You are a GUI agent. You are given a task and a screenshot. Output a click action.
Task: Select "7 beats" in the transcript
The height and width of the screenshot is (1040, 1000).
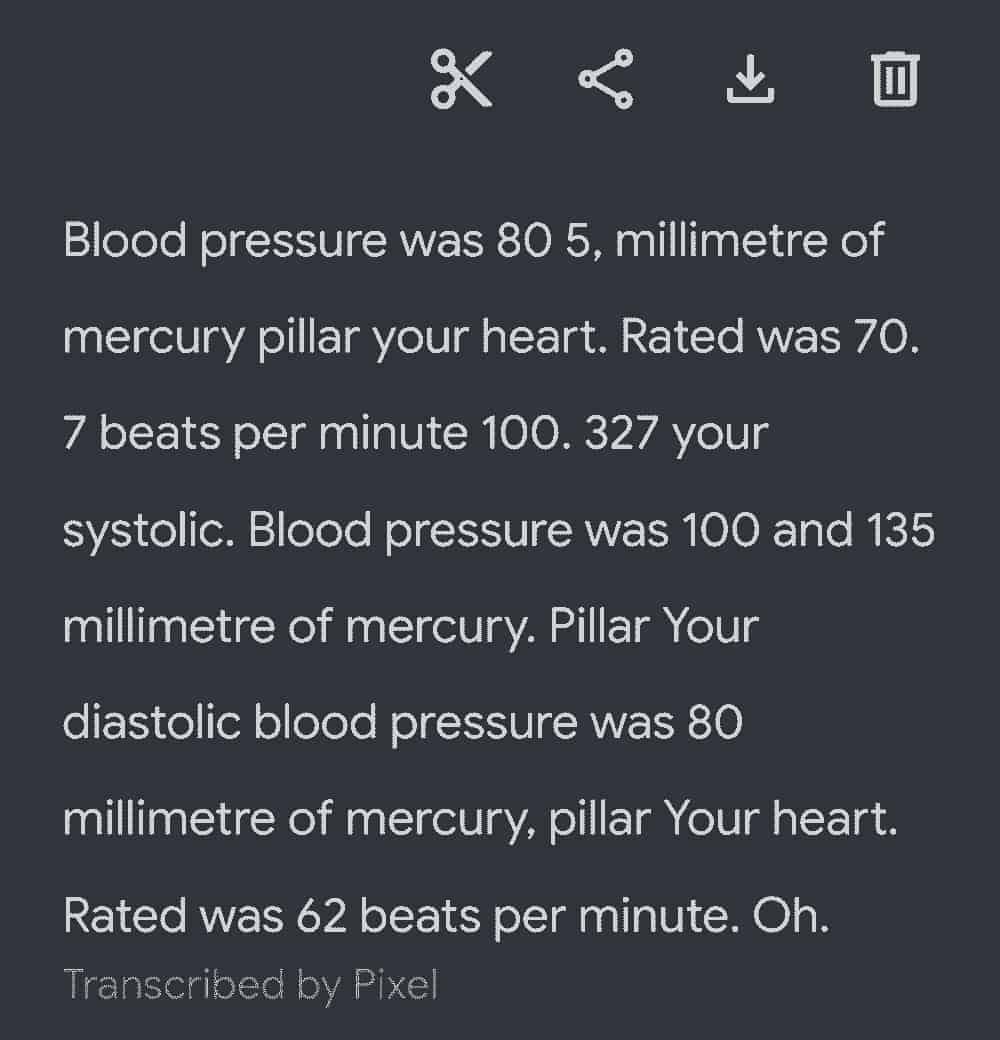point(142,433)
